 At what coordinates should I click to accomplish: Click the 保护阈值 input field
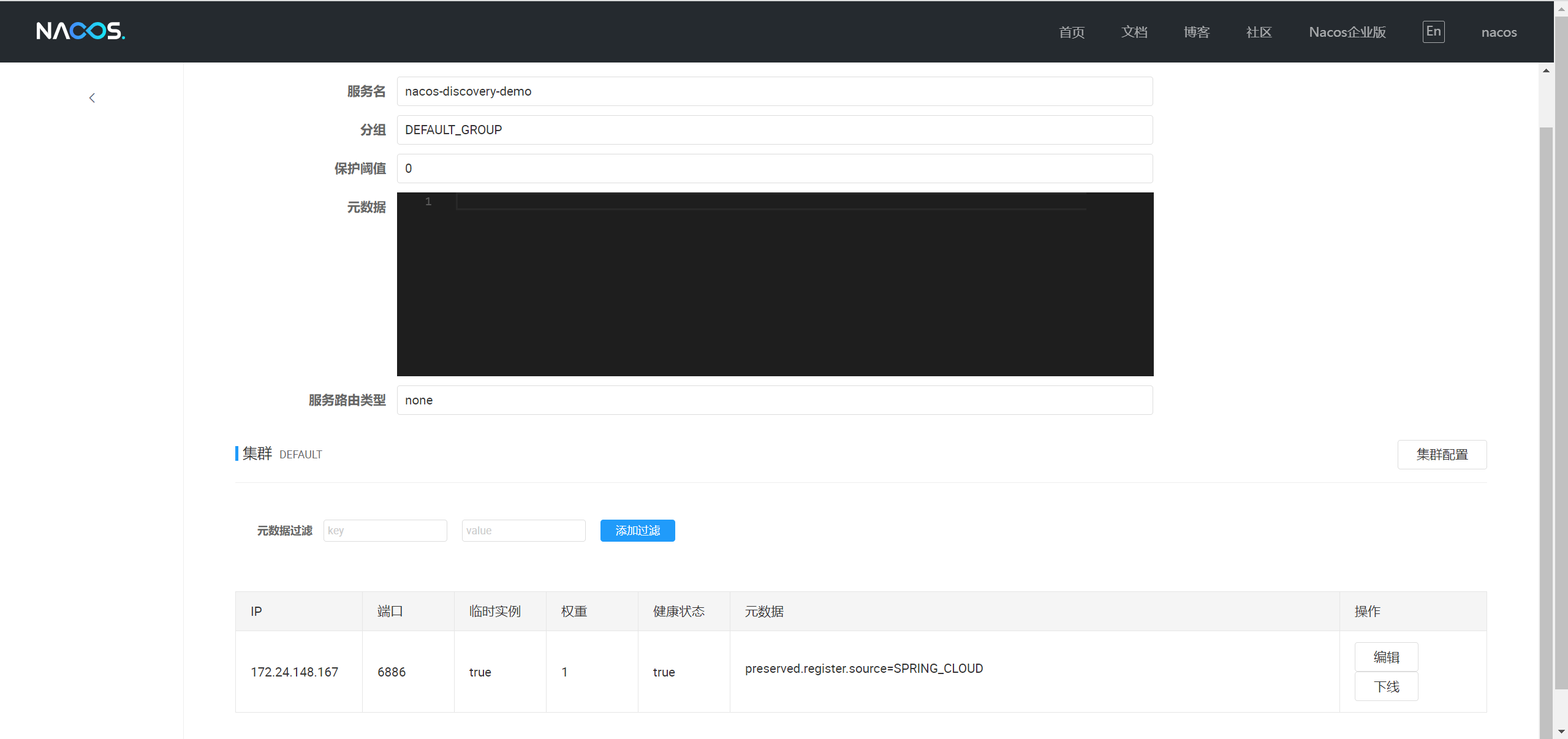[775, 169]
